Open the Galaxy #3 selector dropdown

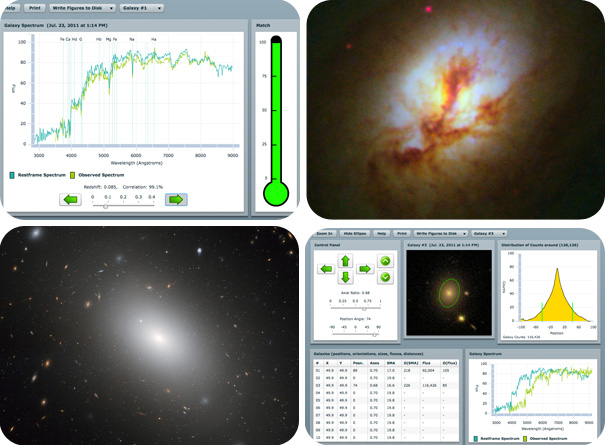click(x=489, y=233)
